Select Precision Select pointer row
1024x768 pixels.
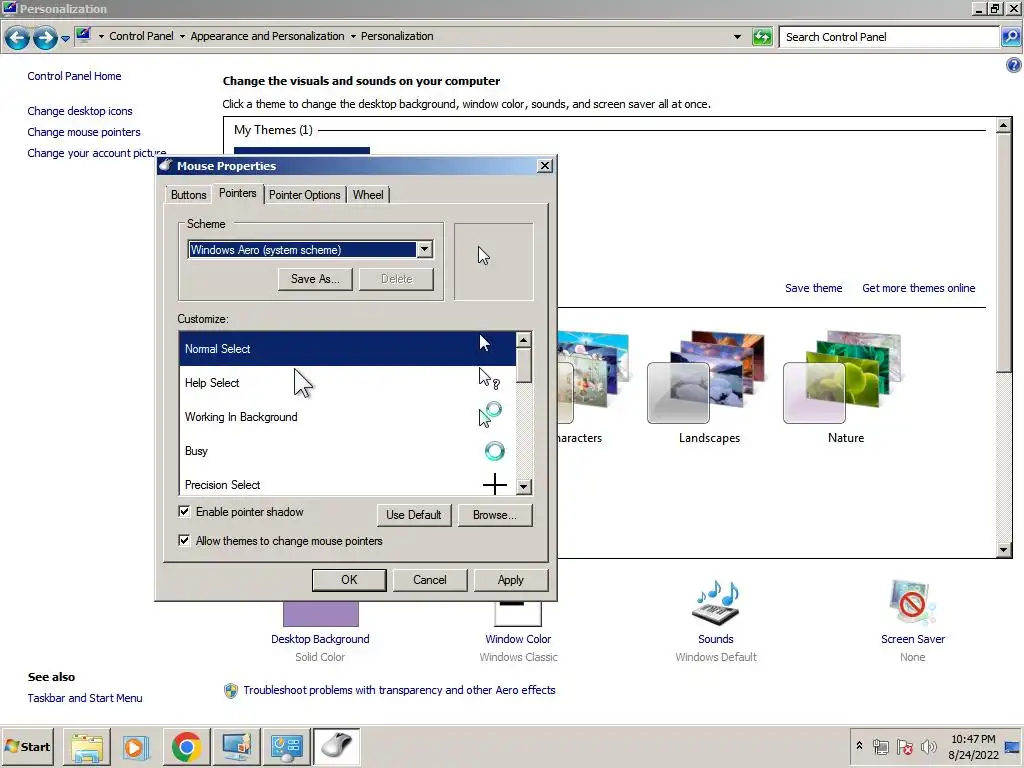pos(347,484)
